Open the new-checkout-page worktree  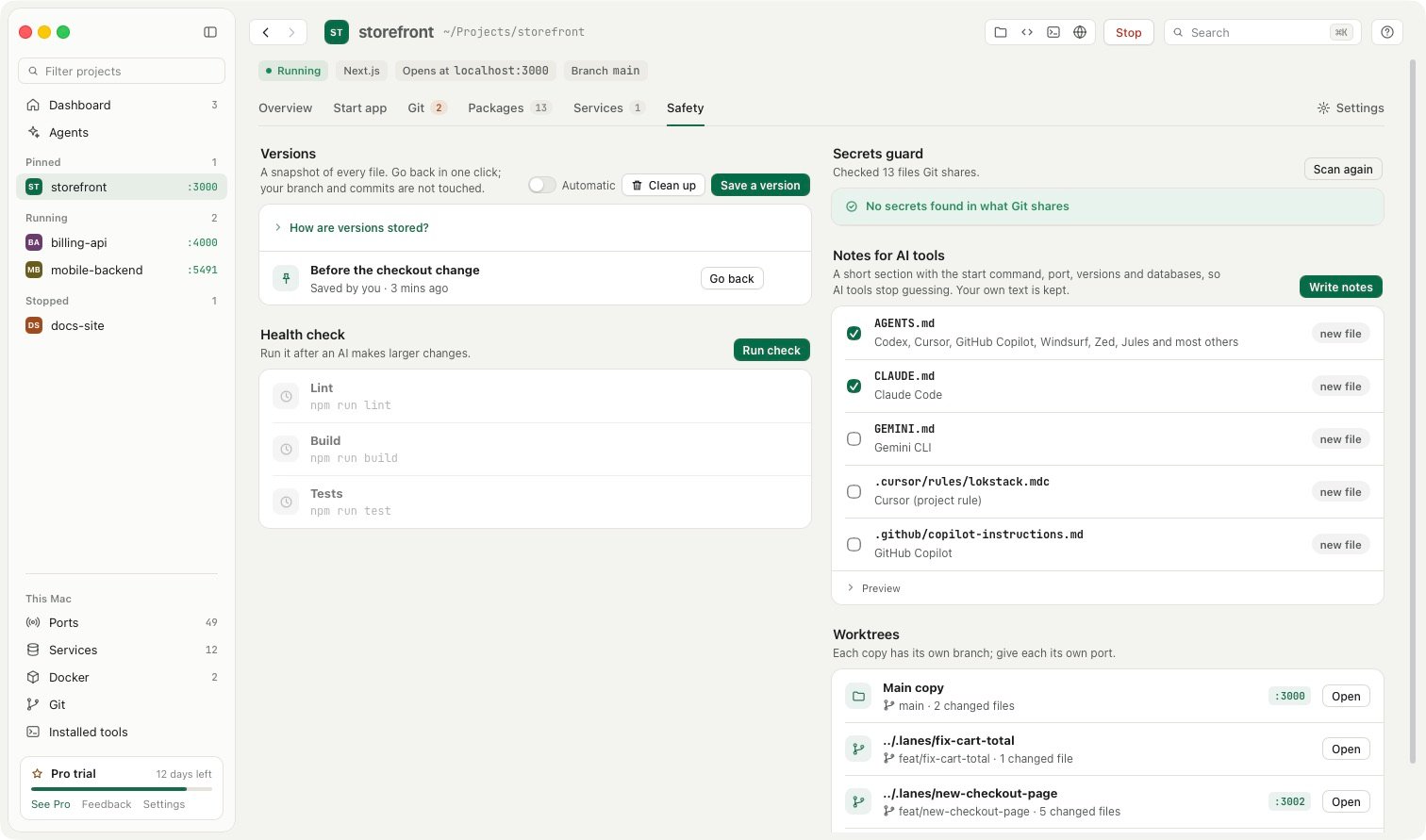1346,802
